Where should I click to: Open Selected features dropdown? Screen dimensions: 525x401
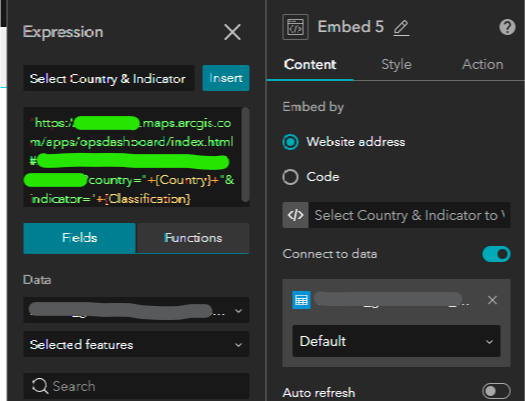[136, 344]
